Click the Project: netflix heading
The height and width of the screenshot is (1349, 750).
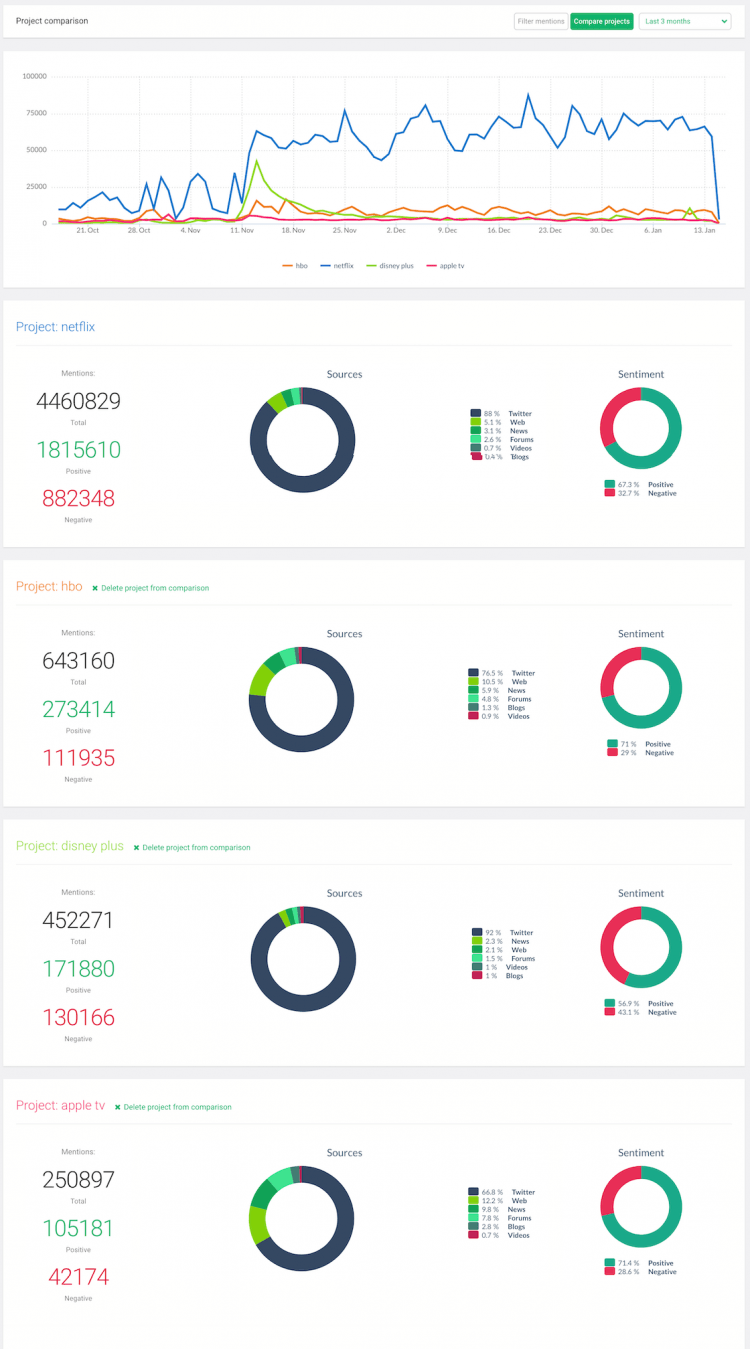point(55,326)
